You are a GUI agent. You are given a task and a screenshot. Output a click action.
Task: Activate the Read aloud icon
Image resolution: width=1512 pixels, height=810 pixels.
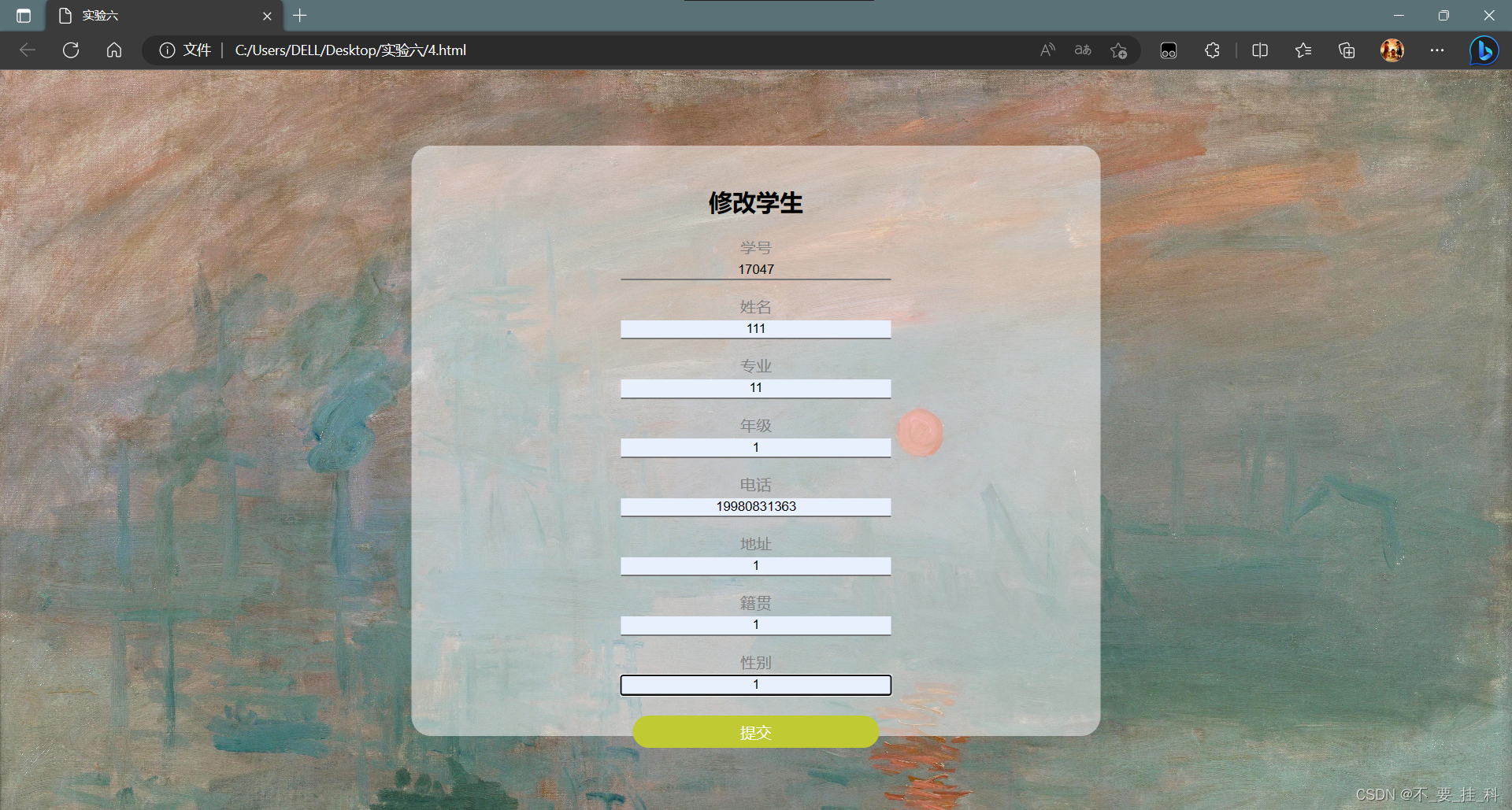[x=1047, y=50]
